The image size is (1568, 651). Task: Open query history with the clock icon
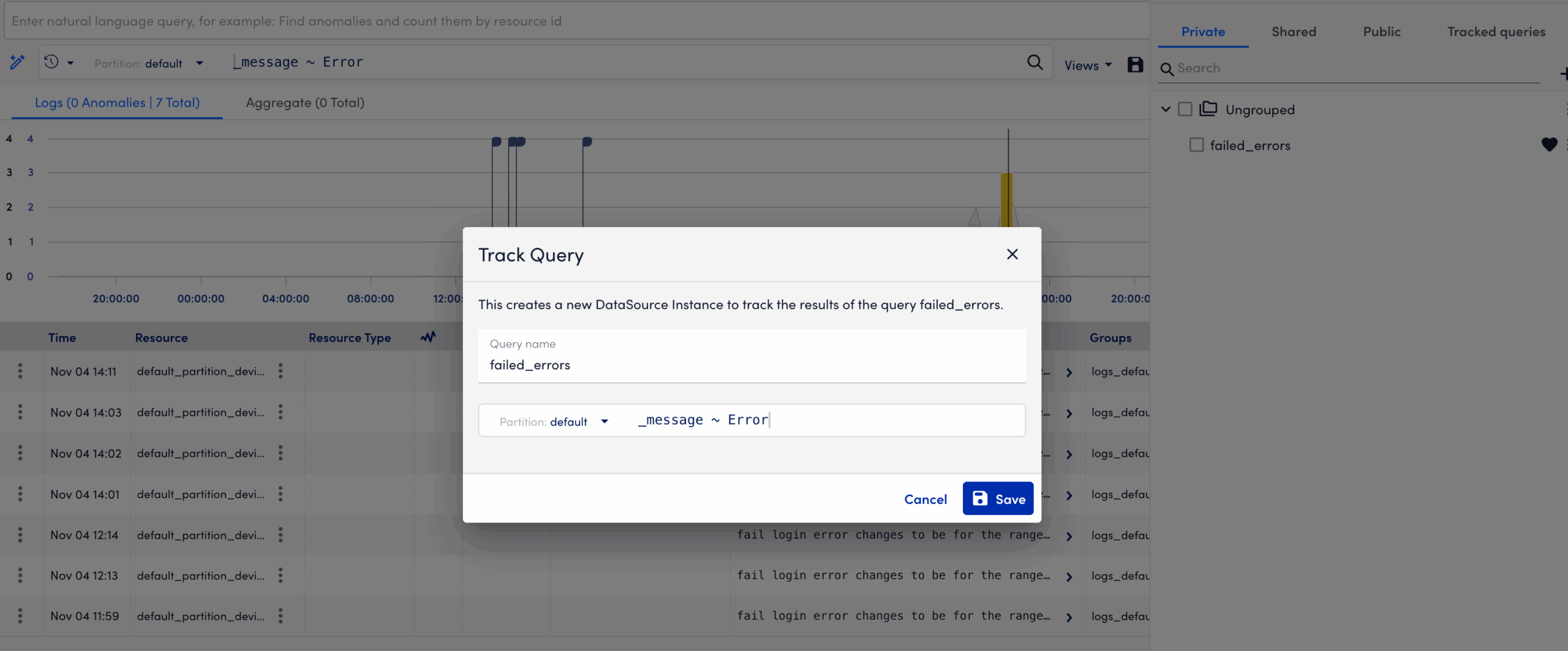click(51, 62)
